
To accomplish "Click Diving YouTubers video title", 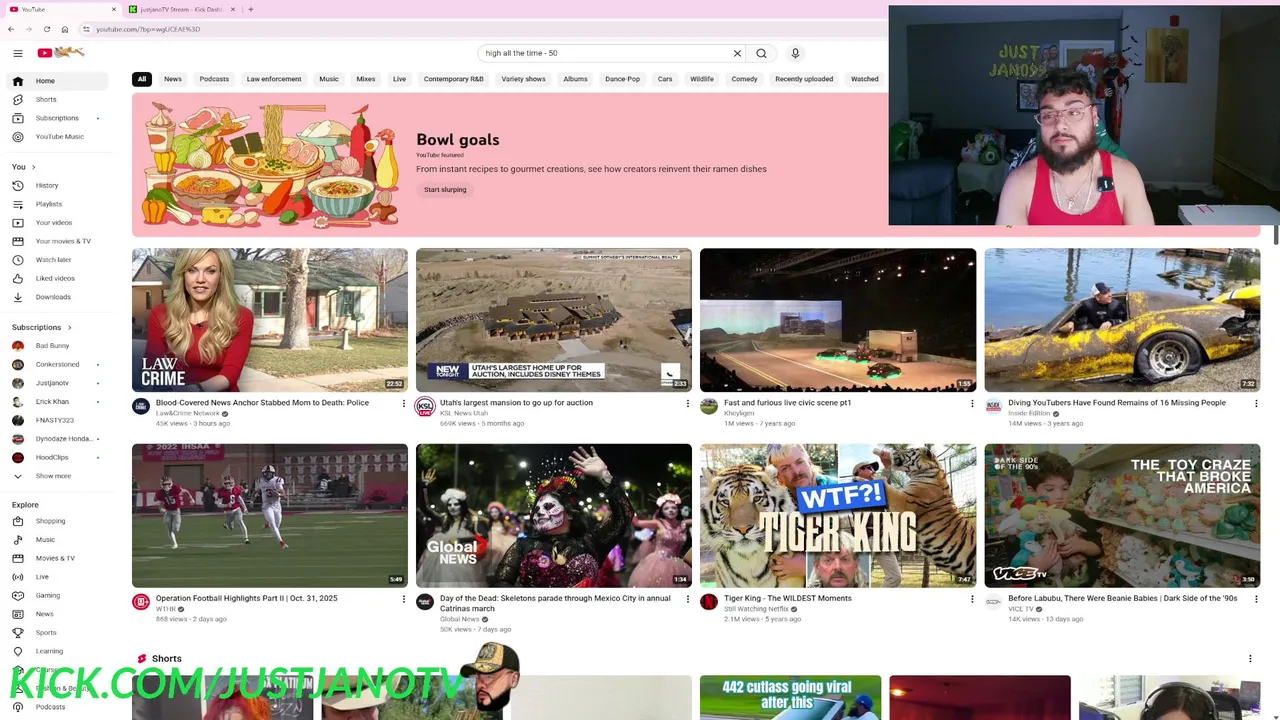I will coord(1117,403).
